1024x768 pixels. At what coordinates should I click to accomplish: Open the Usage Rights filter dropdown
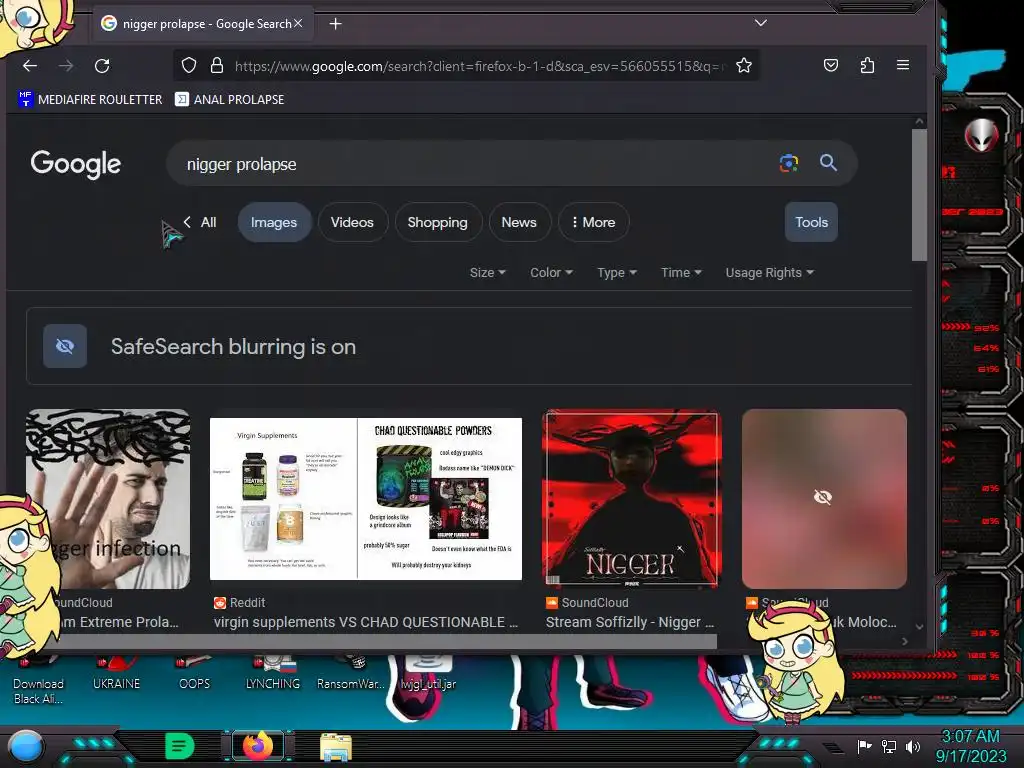click(769, 272)
